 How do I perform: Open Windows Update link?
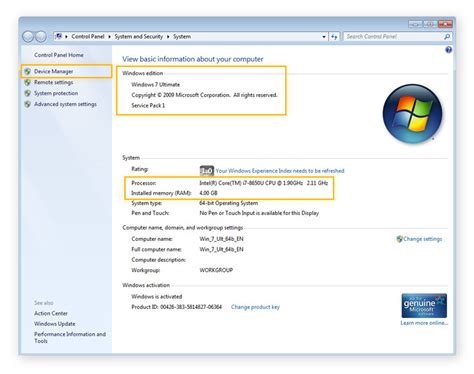55,324
